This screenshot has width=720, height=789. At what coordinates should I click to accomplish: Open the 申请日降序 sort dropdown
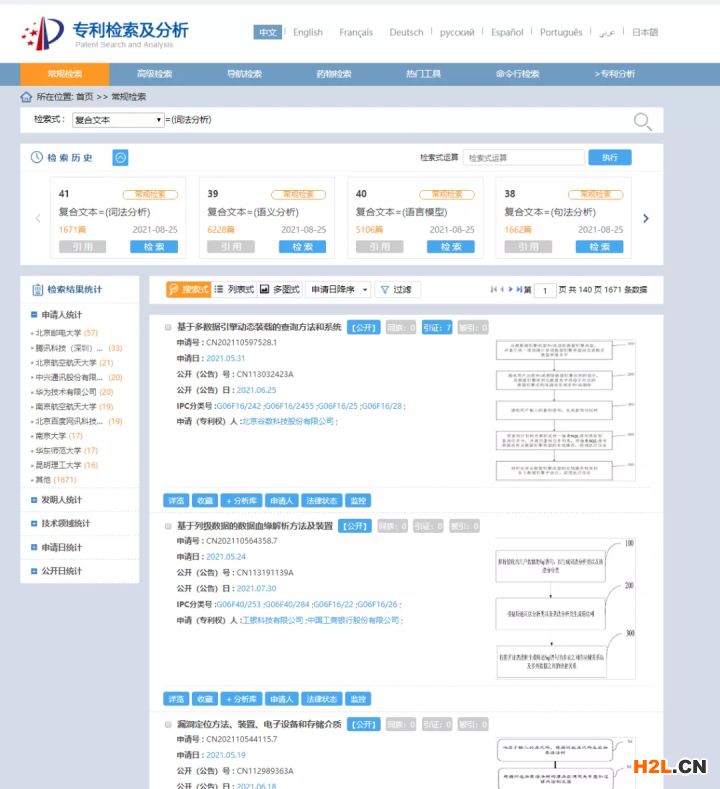tap(338, 289)
